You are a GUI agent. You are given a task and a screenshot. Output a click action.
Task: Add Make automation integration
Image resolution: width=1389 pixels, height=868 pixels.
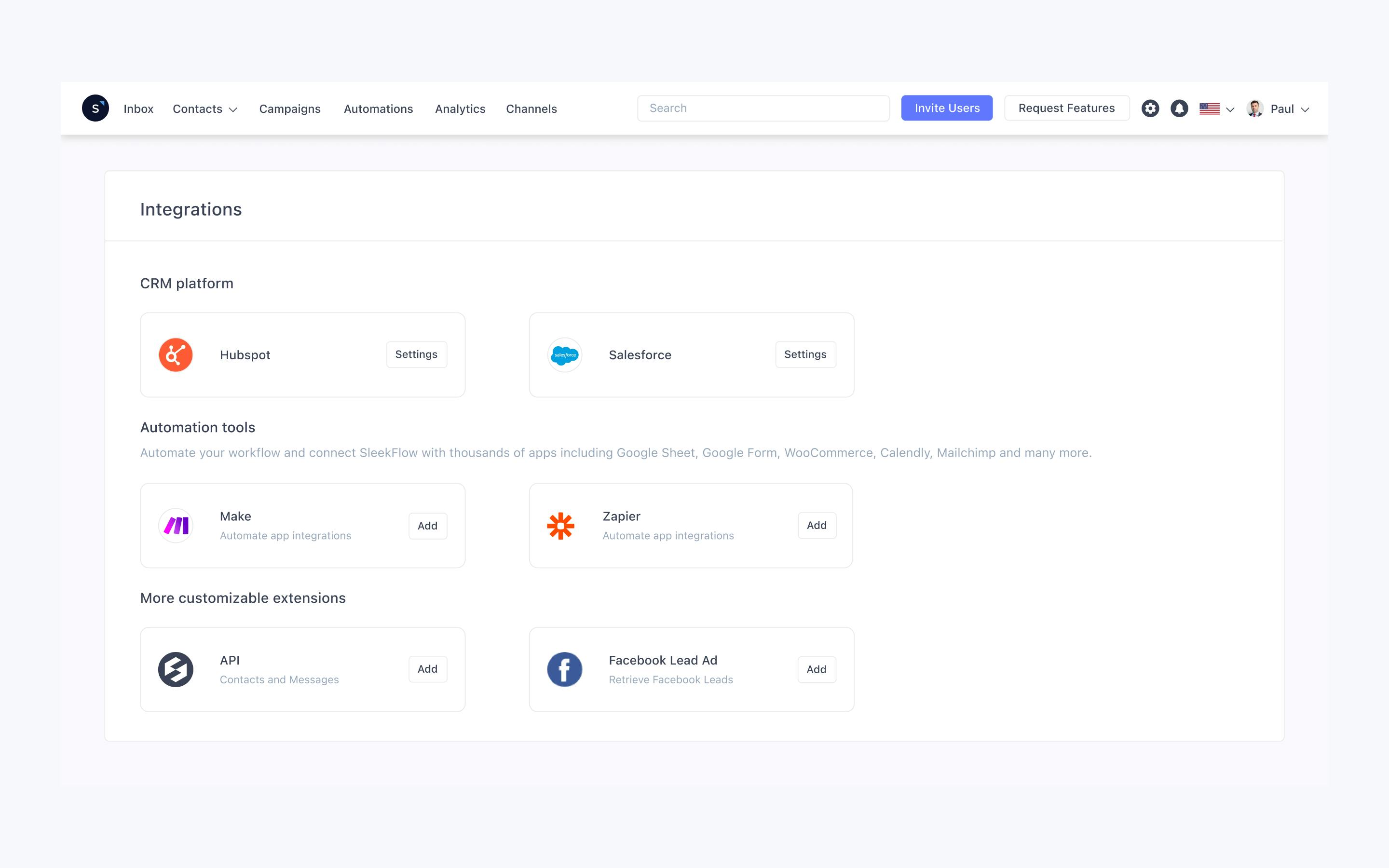pyautogui.click(x=427, y=525)
